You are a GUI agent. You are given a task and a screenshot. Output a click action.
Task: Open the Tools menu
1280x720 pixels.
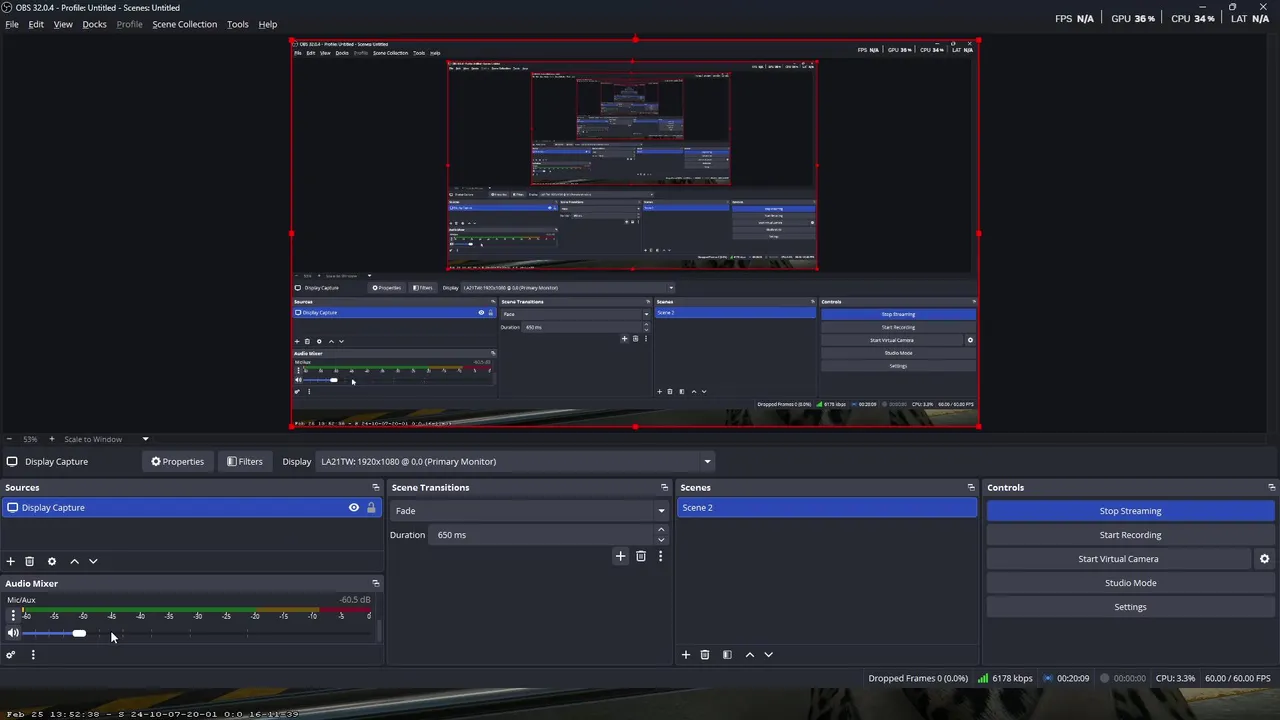(238, 24)
